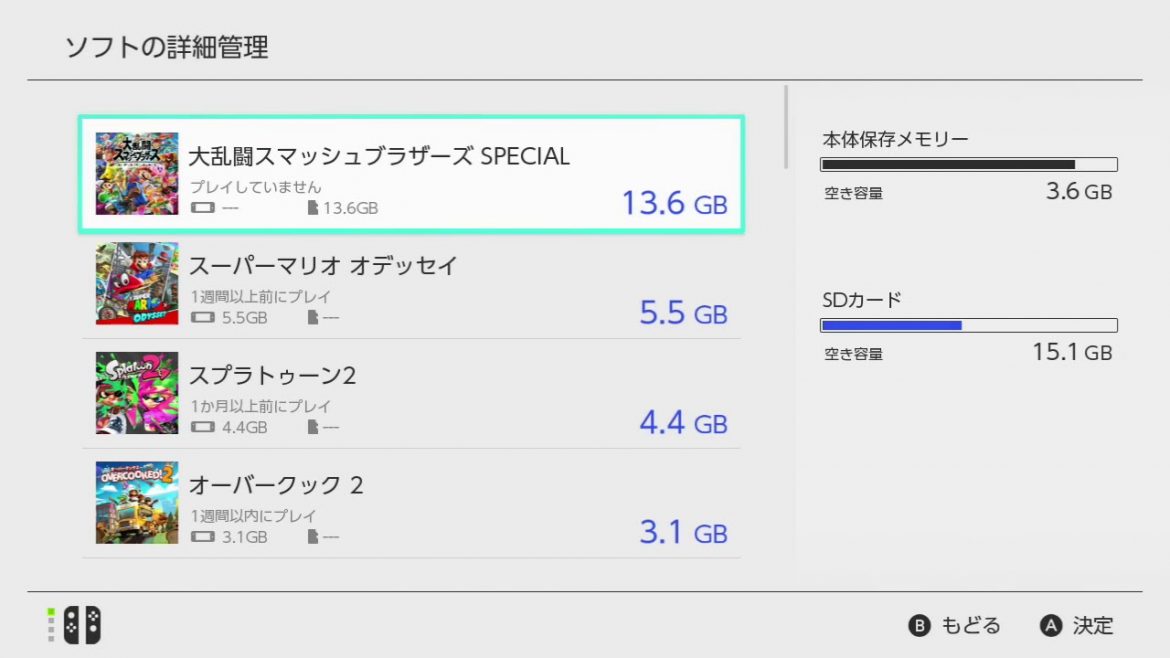The image size is (1170, 658).
Task: Click the Joy-Con controller icon
Action: (82, 626)
